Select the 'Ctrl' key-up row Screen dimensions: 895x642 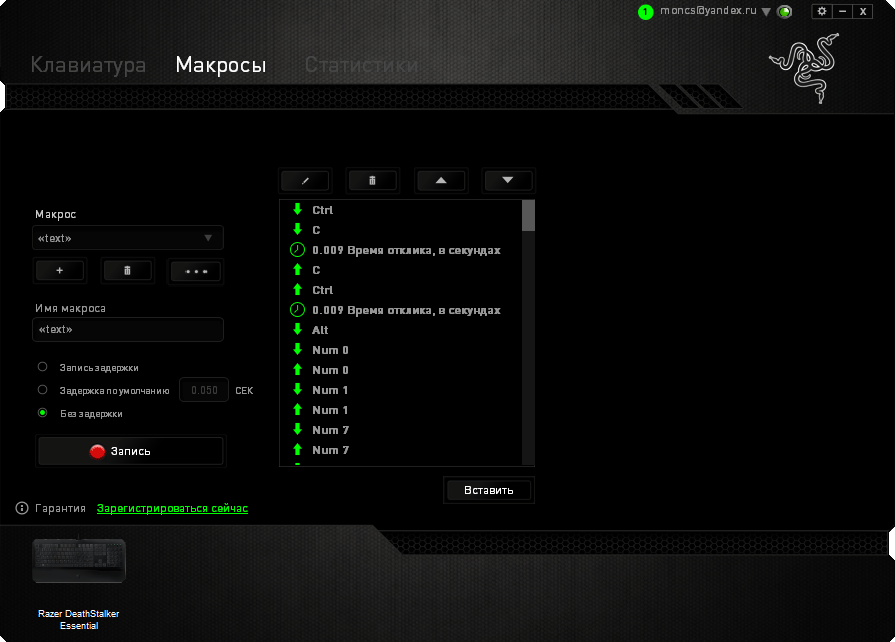pyautogui.click(x=401, y=290)
